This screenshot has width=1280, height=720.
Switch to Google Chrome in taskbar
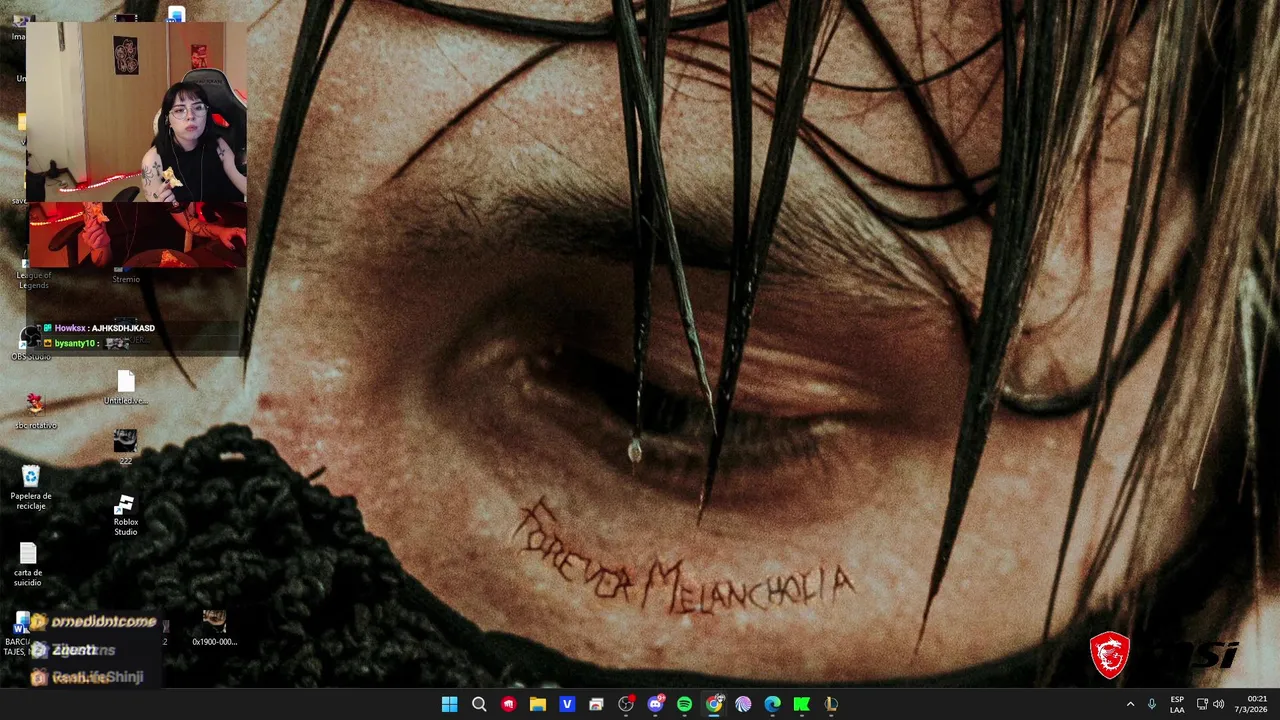[x=714, y=704]
